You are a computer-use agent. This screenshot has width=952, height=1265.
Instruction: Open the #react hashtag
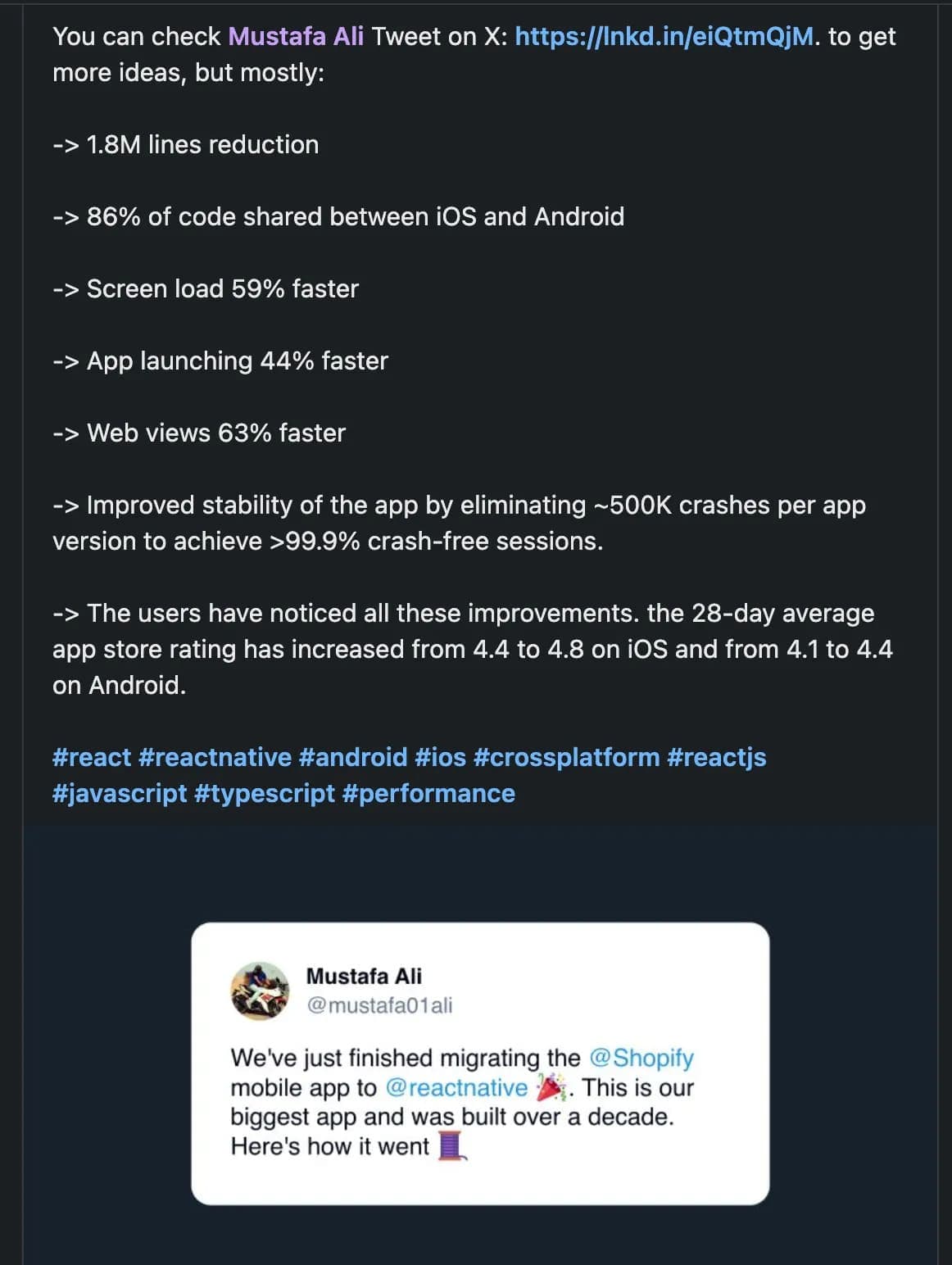coord(91,757)
